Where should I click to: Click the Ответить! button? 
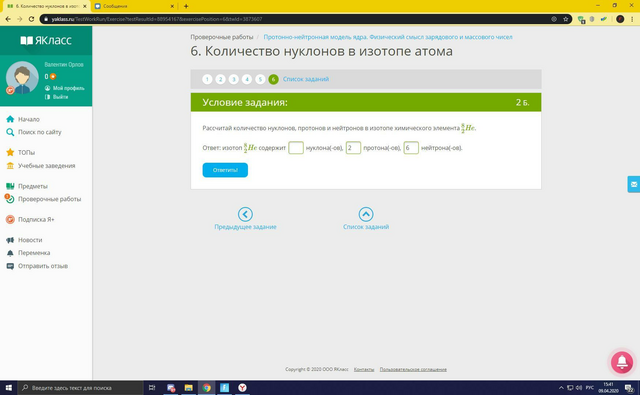click(225, 170)
